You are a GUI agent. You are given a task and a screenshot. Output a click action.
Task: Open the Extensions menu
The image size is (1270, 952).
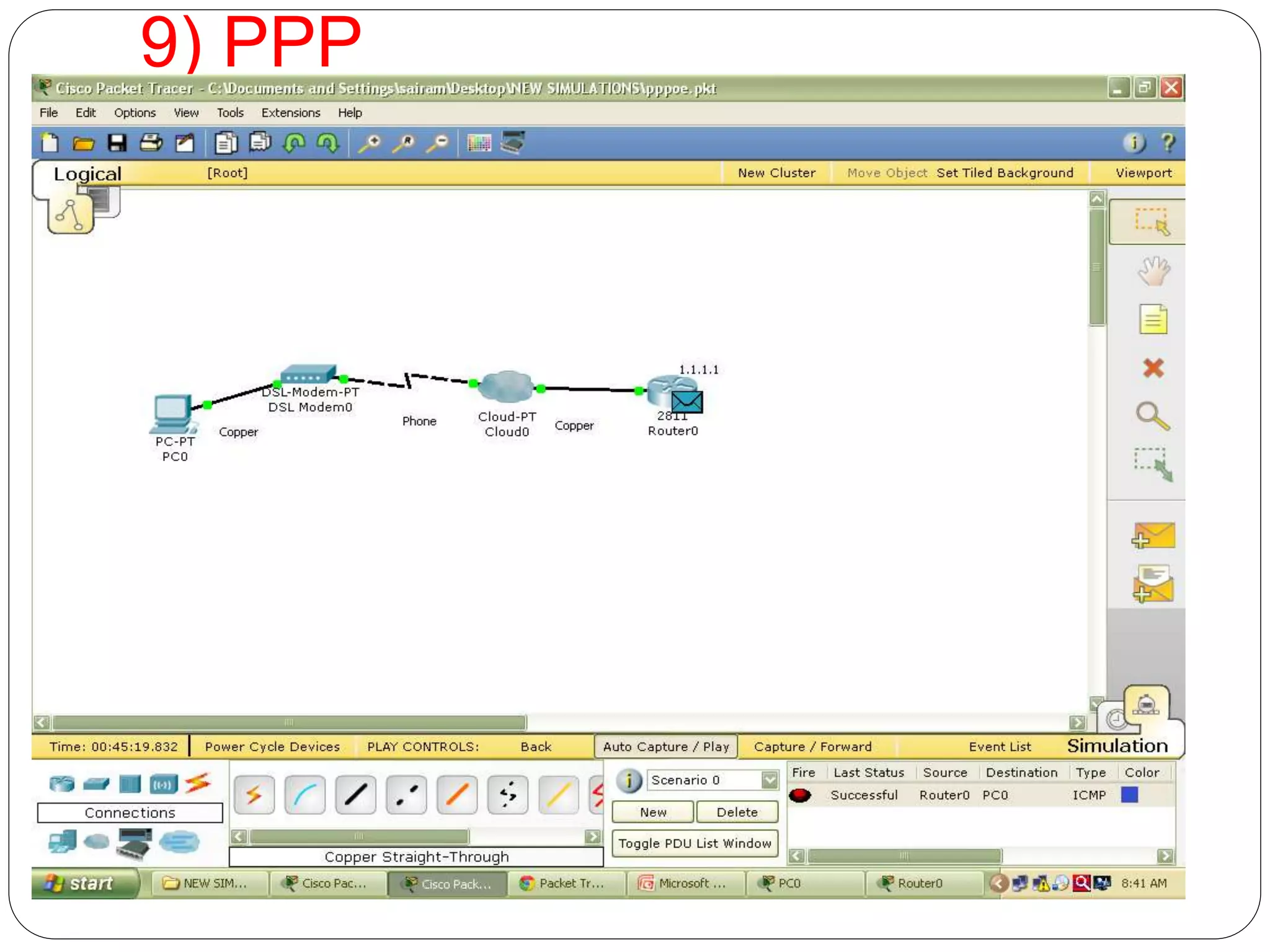[291, 113]
